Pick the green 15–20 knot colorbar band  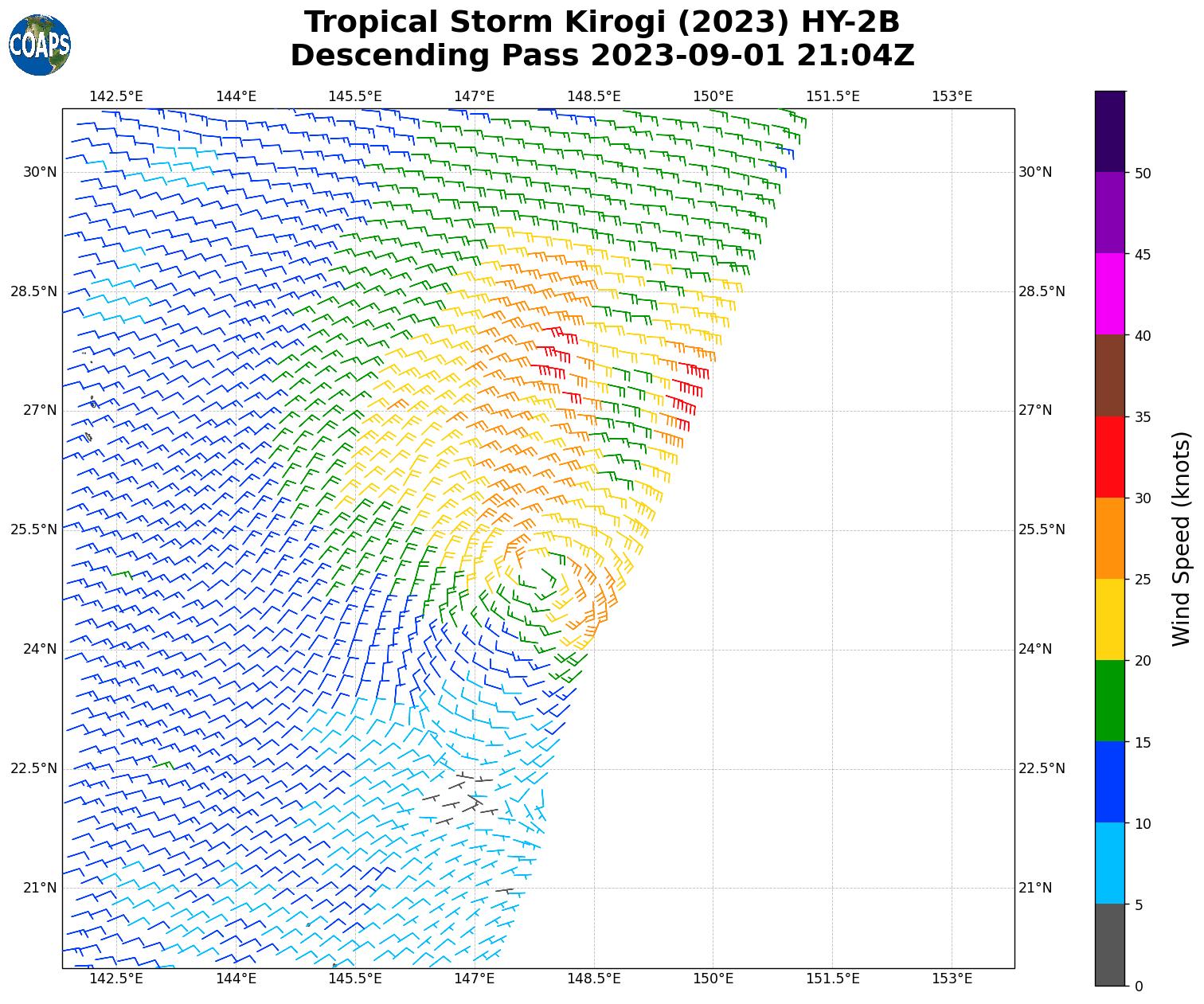coord(1110,701)
